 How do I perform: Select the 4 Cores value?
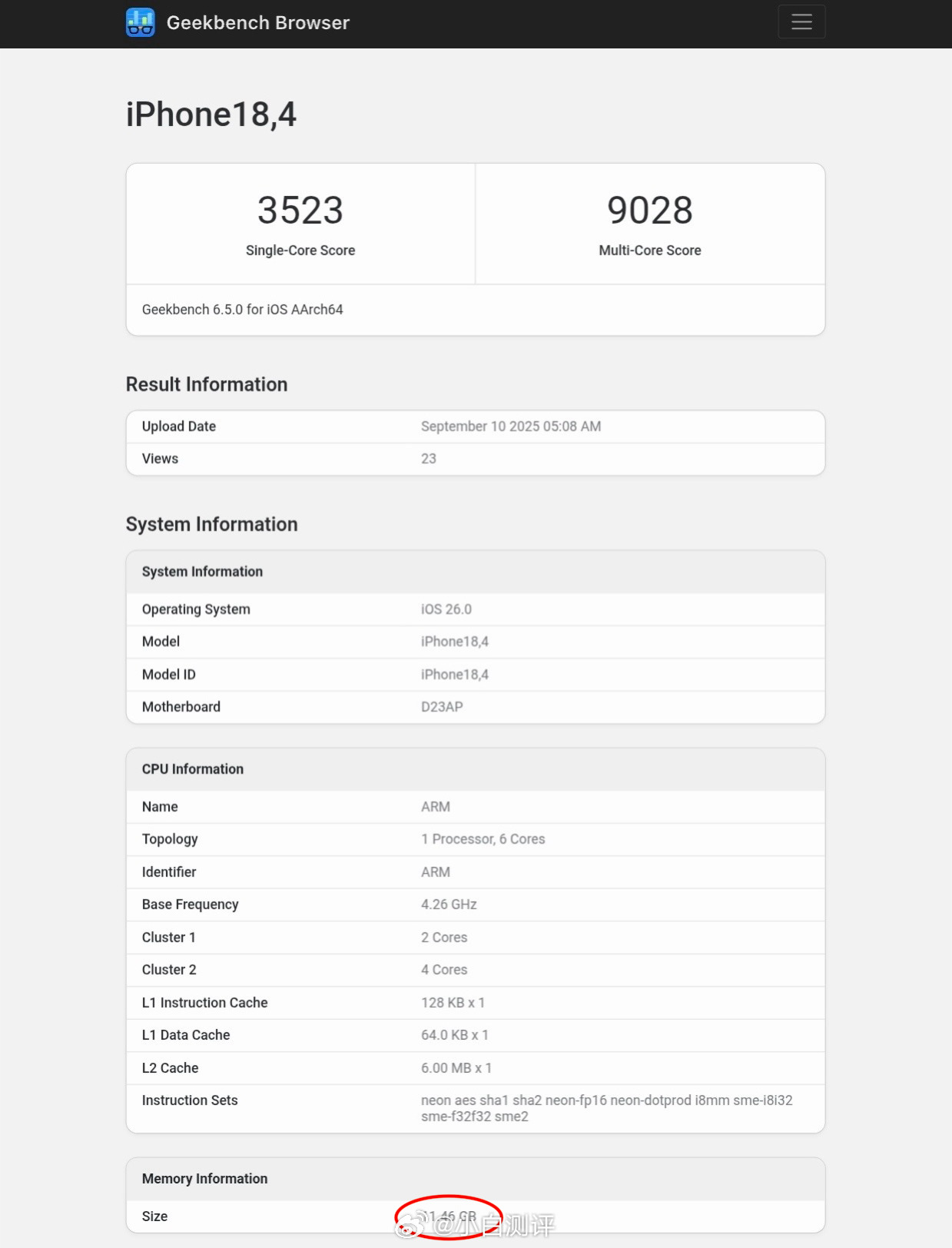click(444, 970)
